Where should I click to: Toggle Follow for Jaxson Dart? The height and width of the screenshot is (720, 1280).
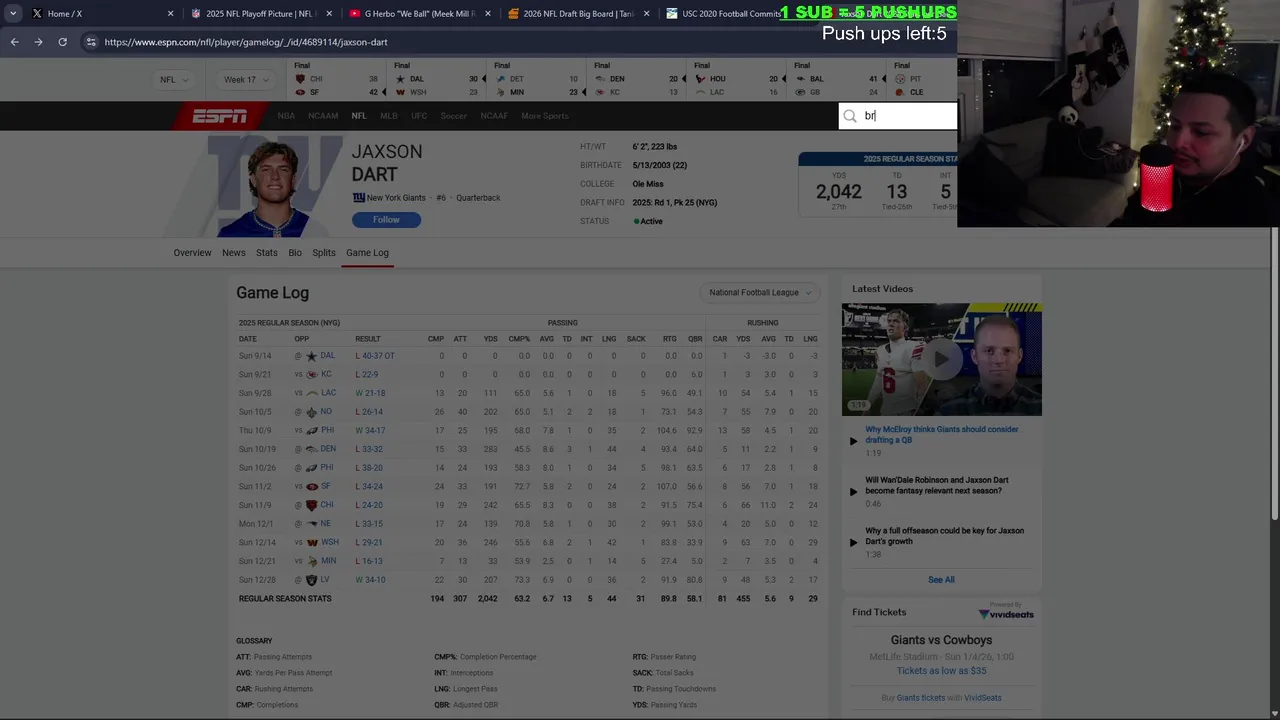[x=386, y=220]
